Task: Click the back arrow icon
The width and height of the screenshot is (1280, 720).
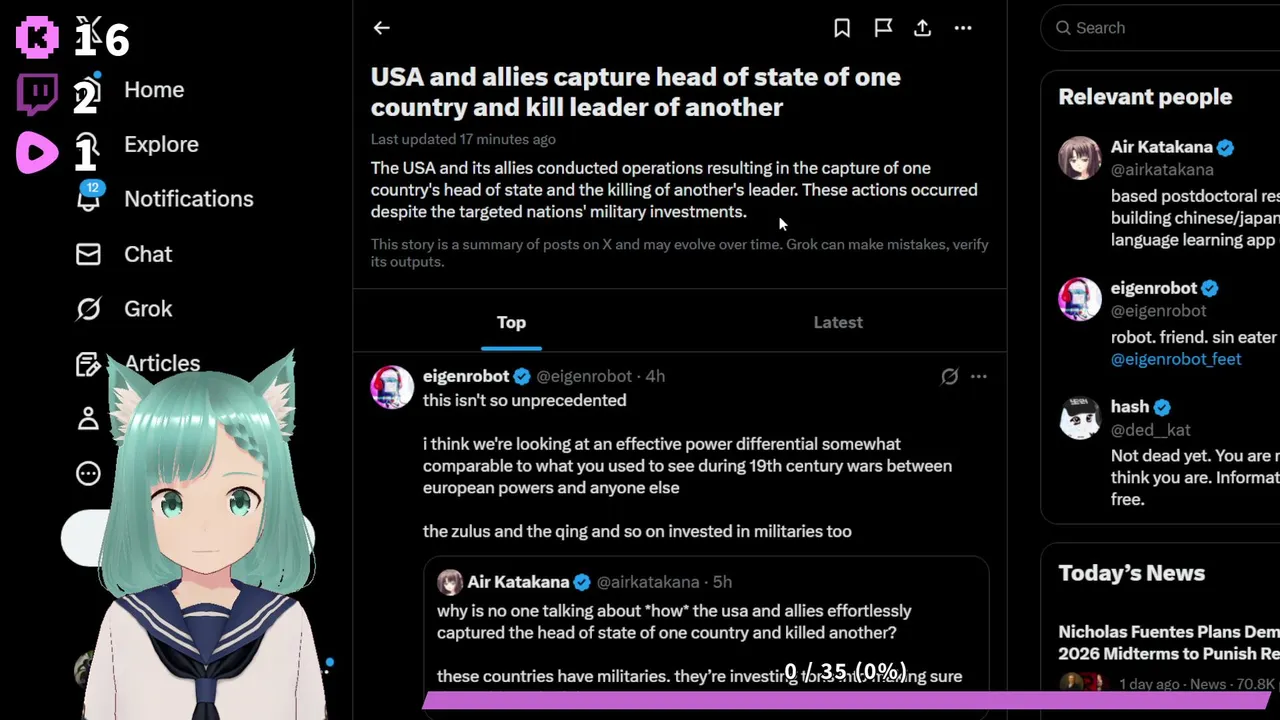Action: [x=381, y=28]
